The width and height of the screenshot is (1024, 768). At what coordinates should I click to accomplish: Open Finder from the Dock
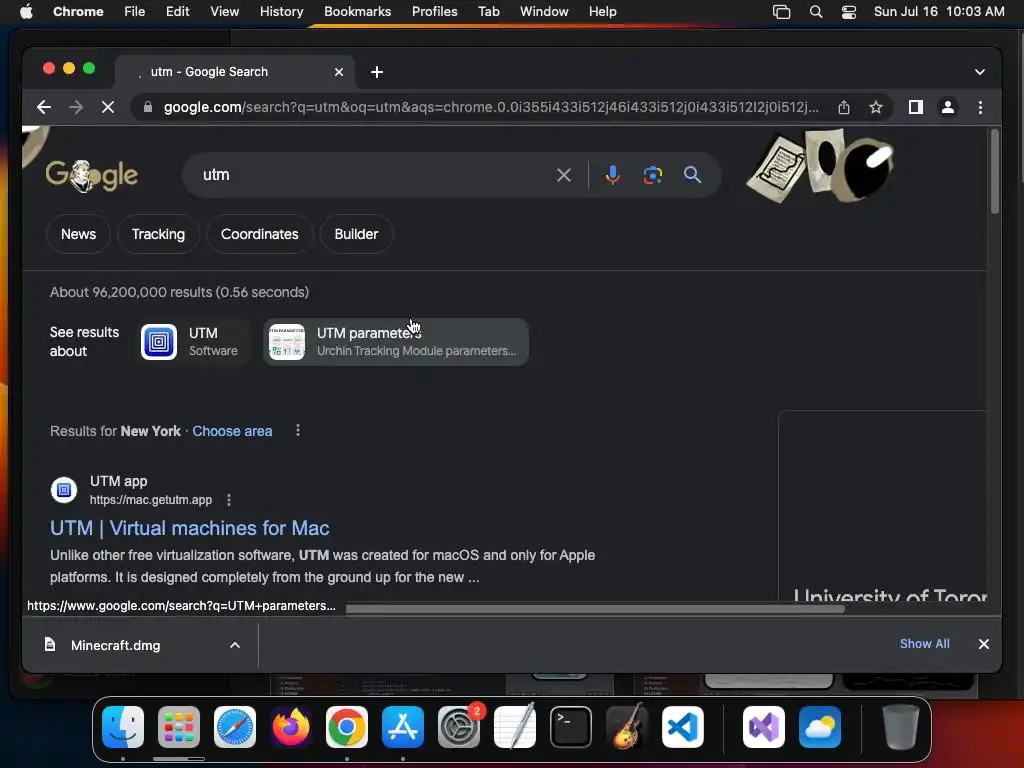click(x=123, y=727)
